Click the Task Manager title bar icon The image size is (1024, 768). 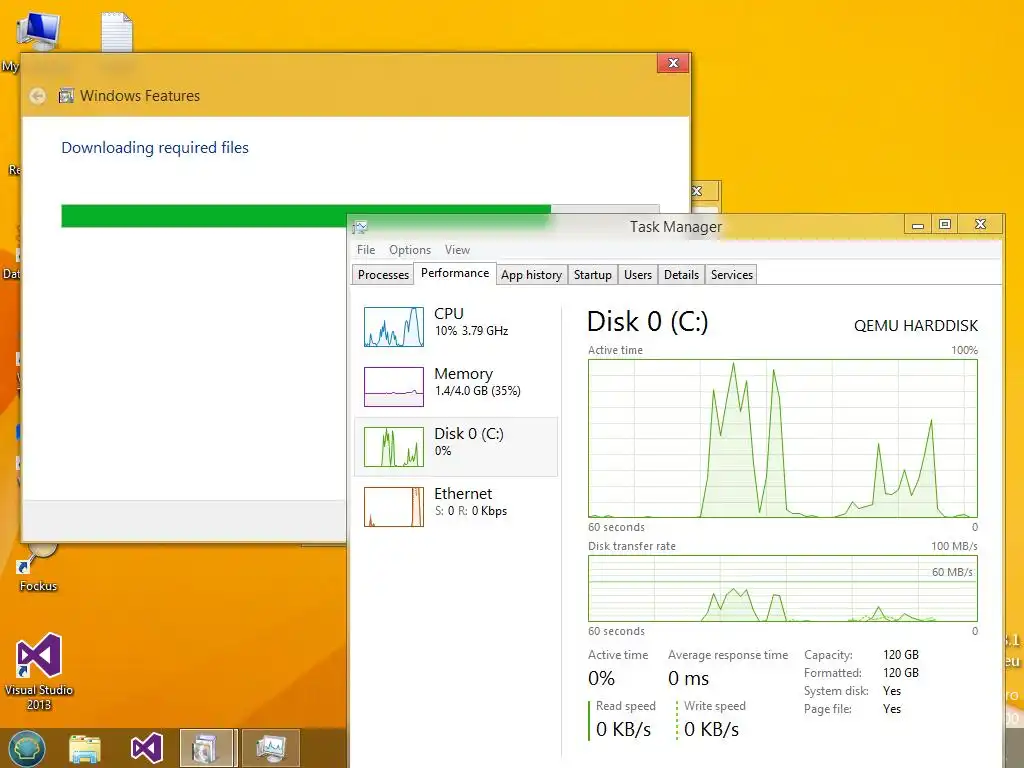360,227
